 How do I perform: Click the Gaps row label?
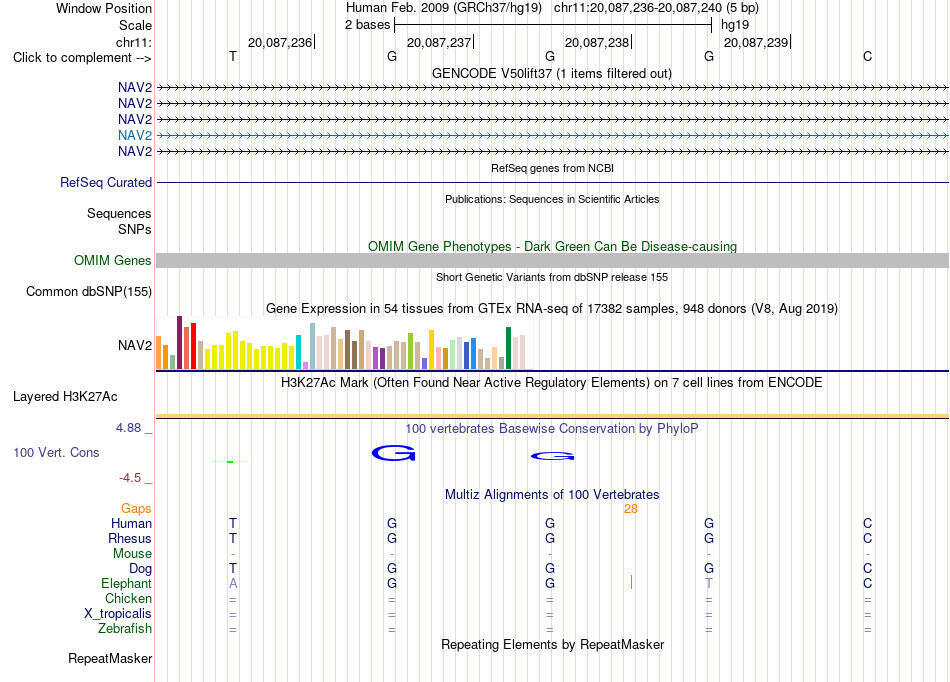point(136,509)
